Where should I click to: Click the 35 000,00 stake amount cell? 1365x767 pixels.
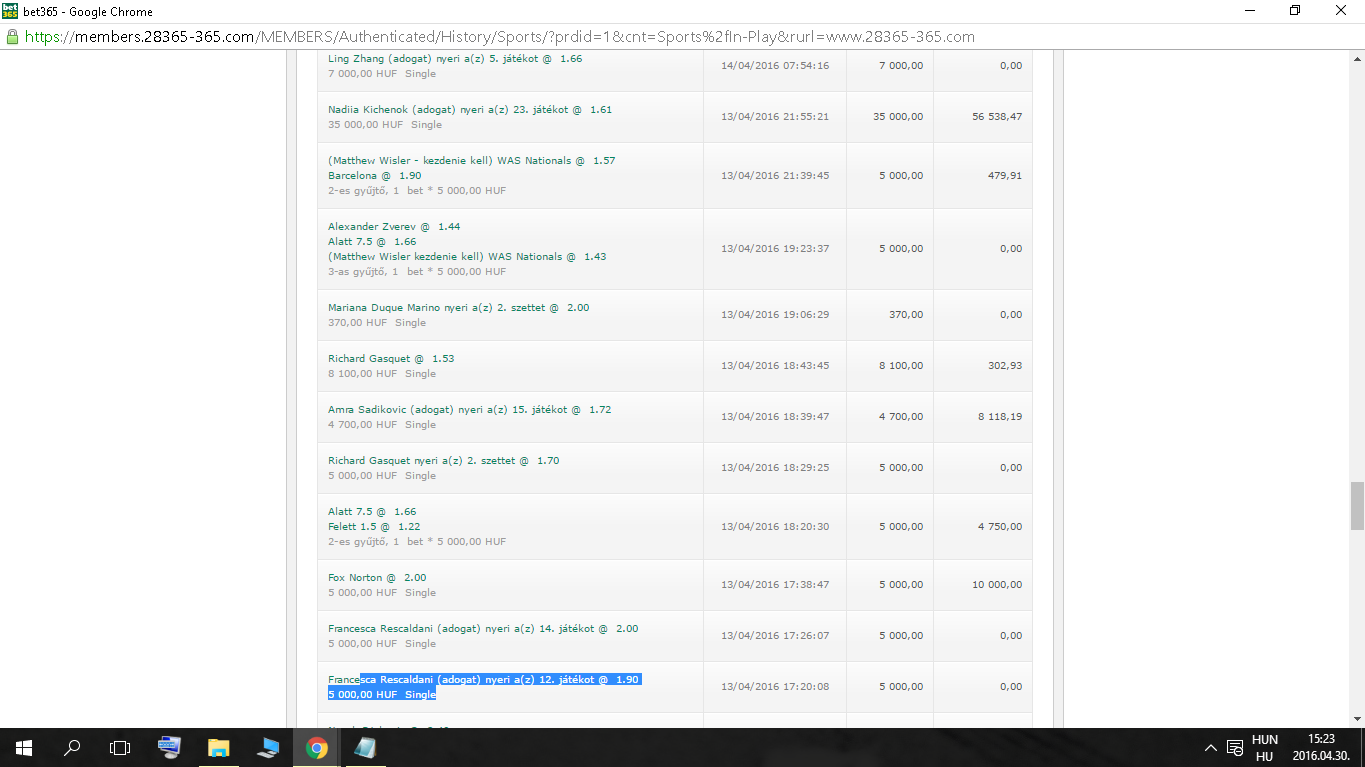coord(898,117)
